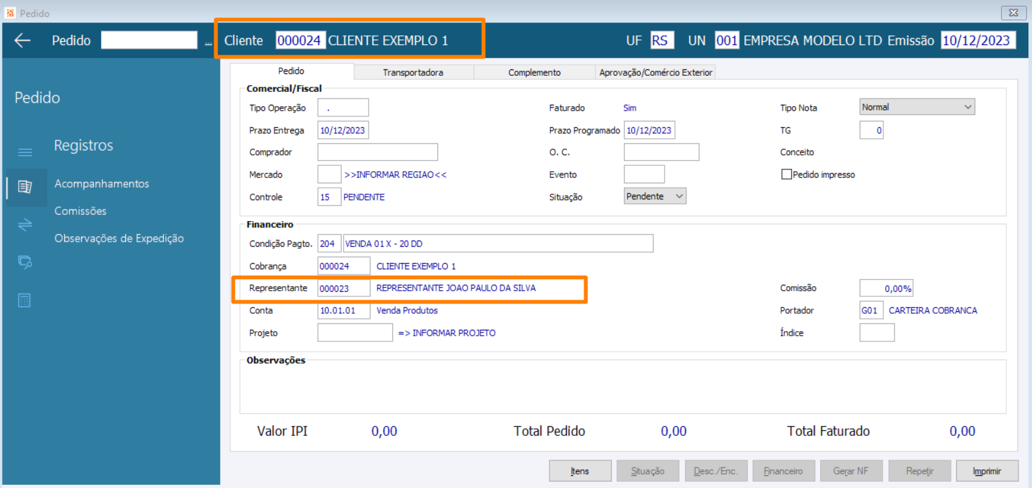
Task: Toggle the Pedido impresso checkbox
Action: 785,175
